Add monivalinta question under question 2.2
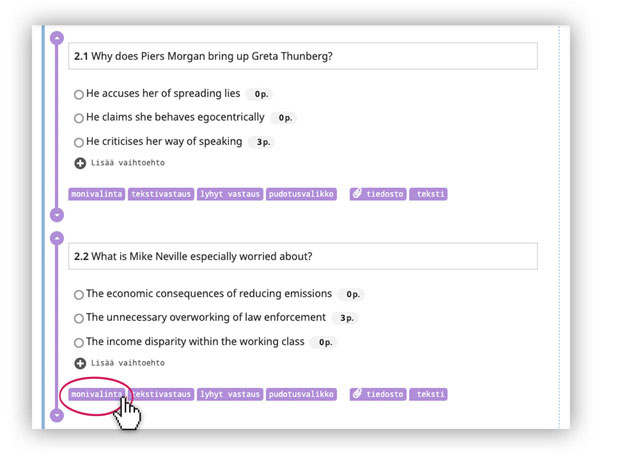The height and width of the screenshot is (465, 617). tap(96, 394)
